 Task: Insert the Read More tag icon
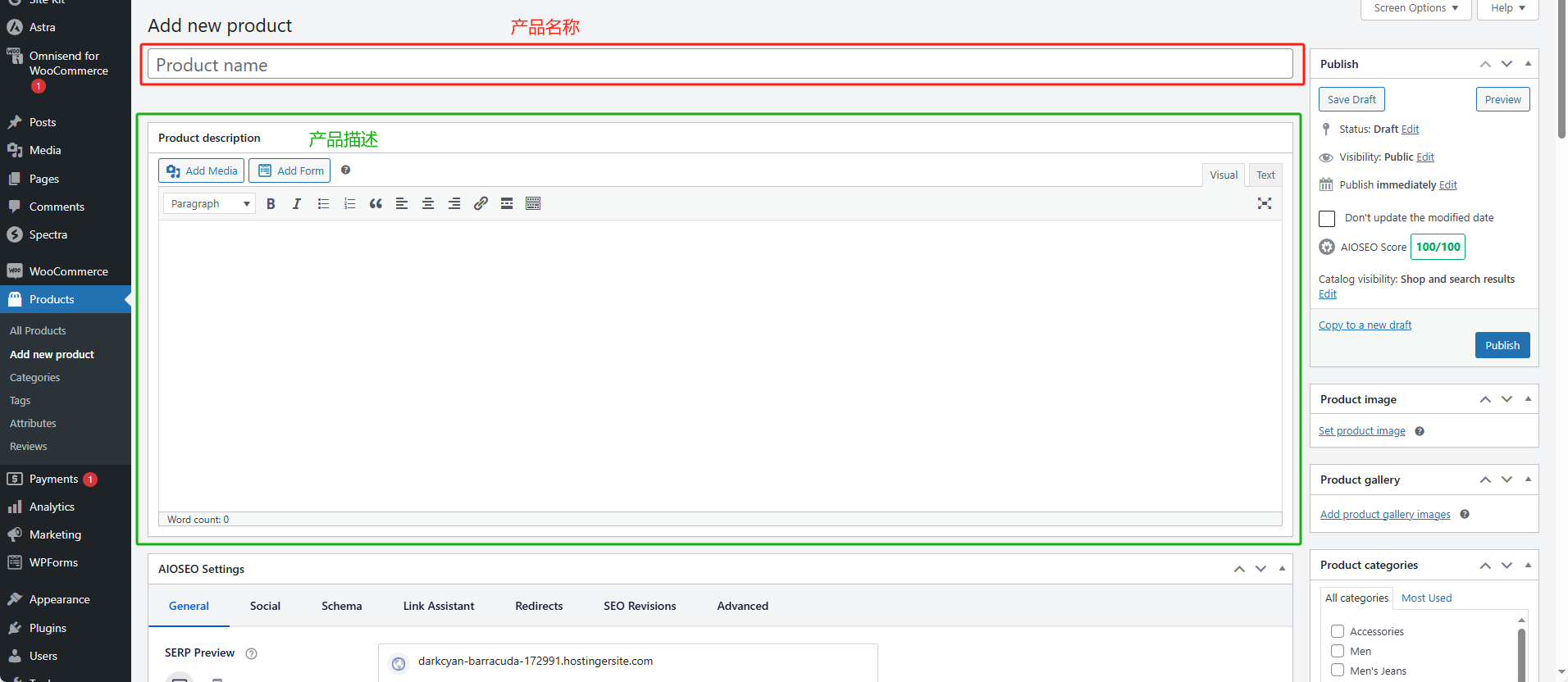(507, 204)
